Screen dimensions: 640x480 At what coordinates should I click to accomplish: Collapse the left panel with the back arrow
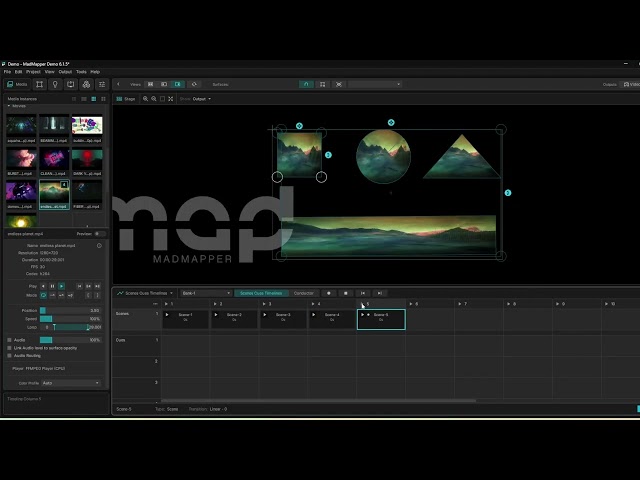tap(118, 84)
